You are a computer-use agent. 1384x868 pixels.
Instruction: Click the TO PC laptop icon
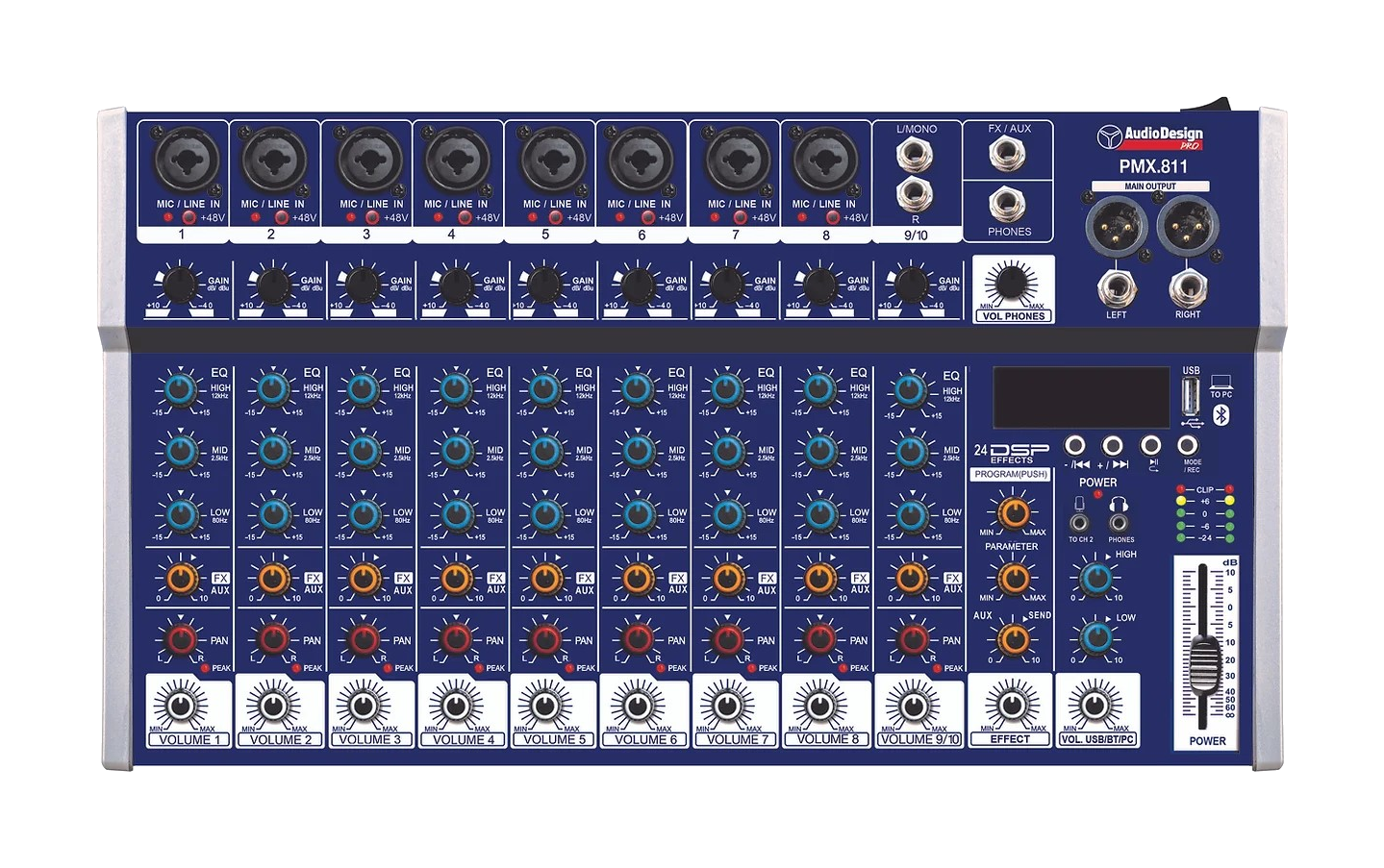[x=1220, y=383]
